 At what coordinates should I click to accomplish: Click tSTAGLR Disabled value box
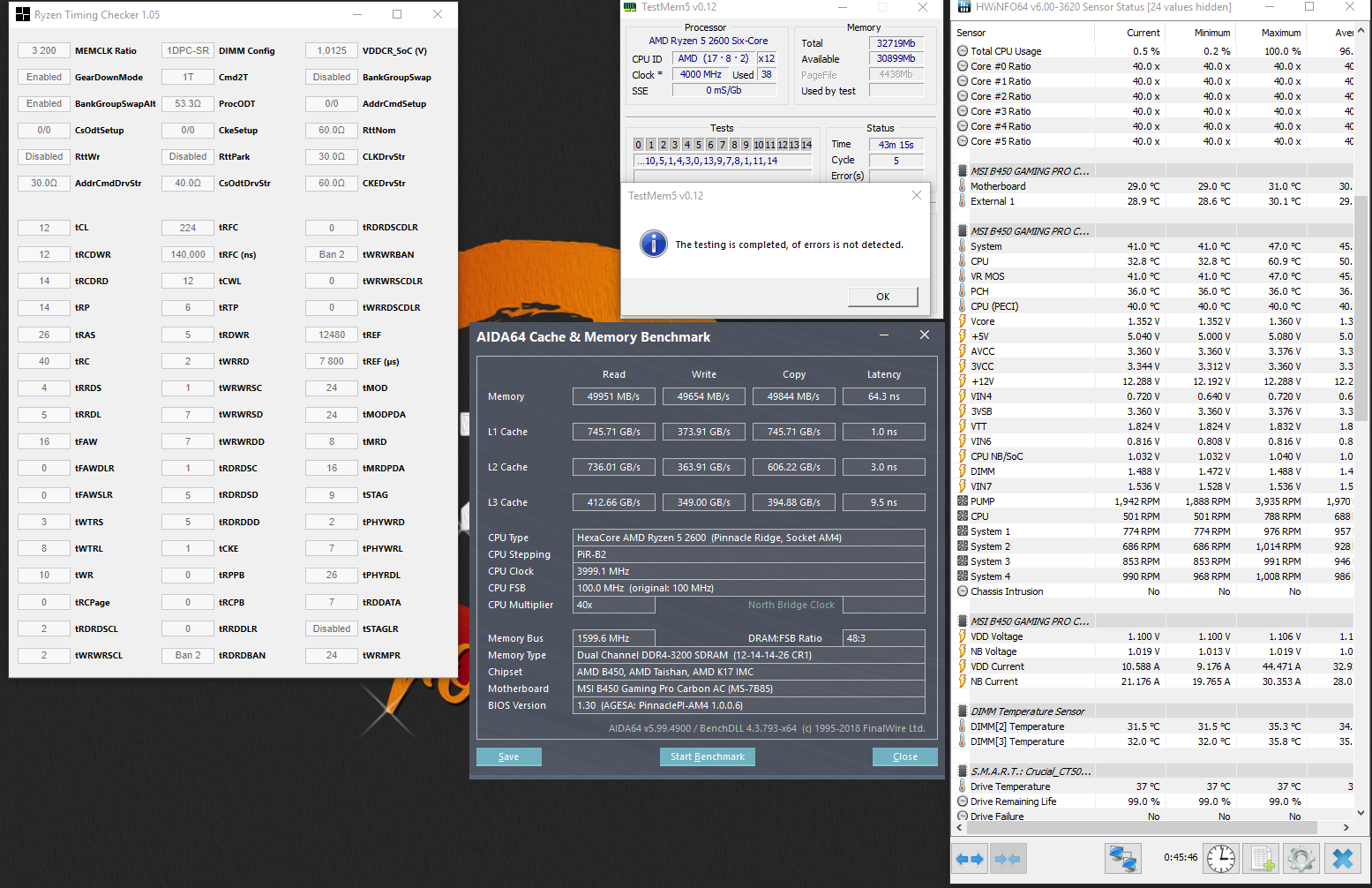click(x=332, y=628)
